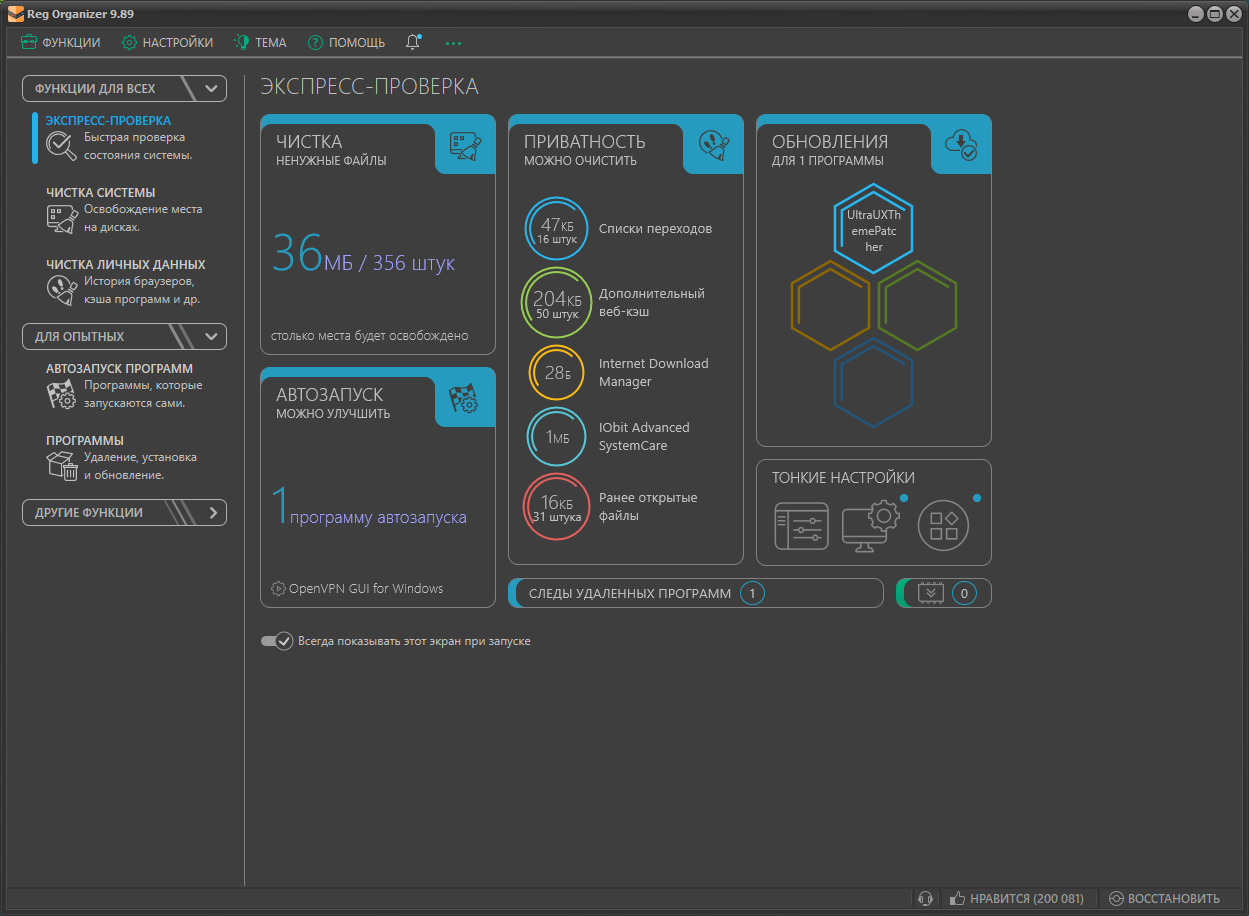The height and width of the screenshot is (916, 1249).
Task: Collapse the ФУНКЦИИ ДЛЯ ВСЕХ section
Action: pos(211,88)
